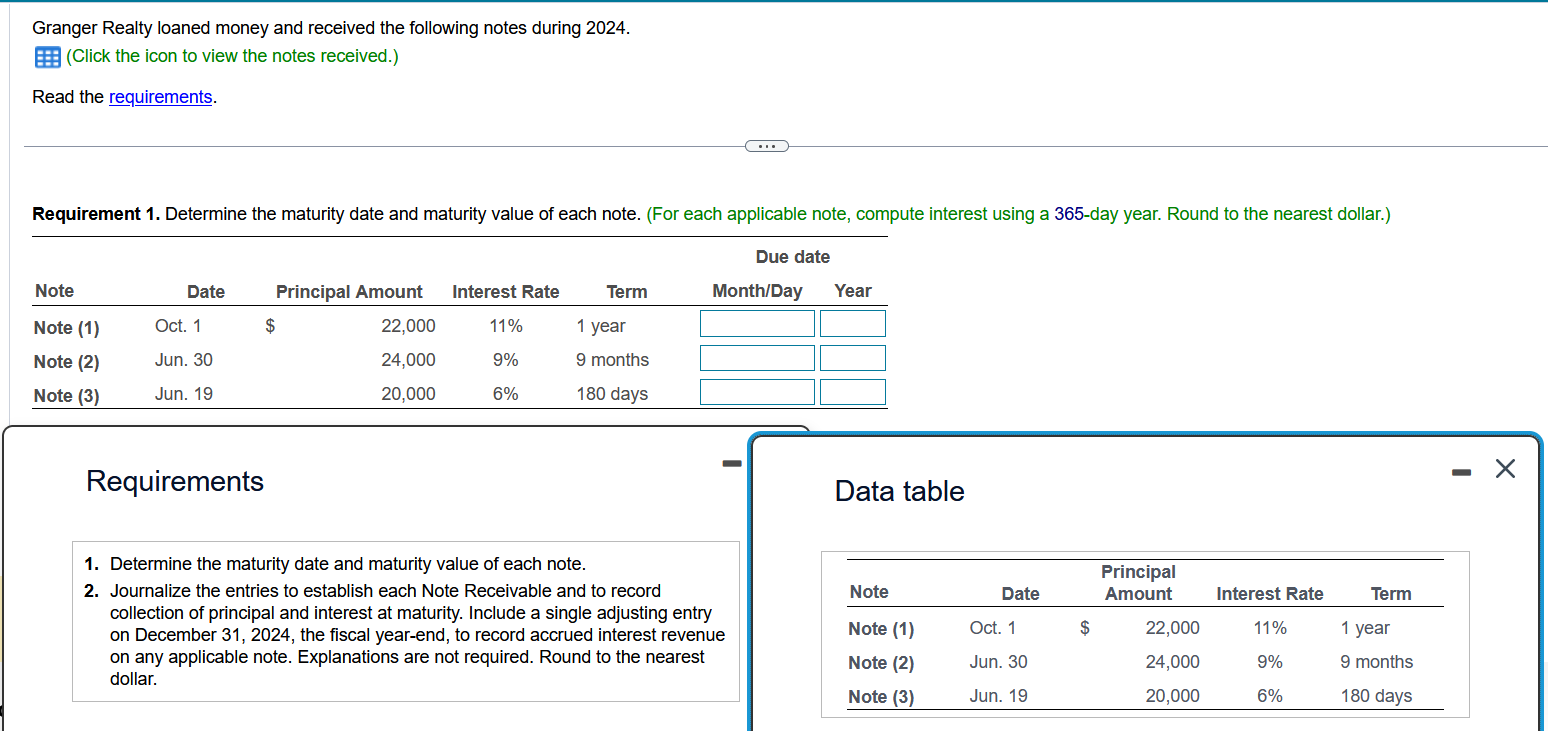1548x731 pixels.
Task: Close the Data table window
Action: tap(1505, 467)
